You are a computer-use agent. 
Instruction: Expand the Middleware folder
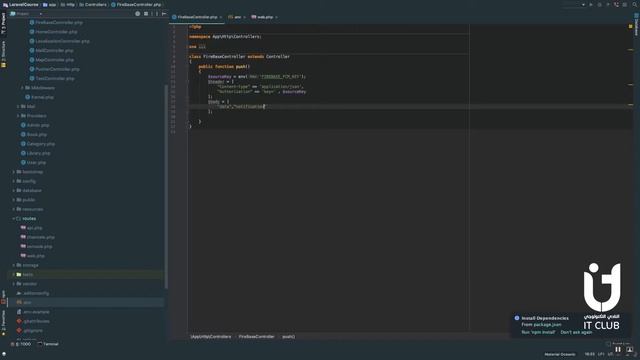coord(22,88)
